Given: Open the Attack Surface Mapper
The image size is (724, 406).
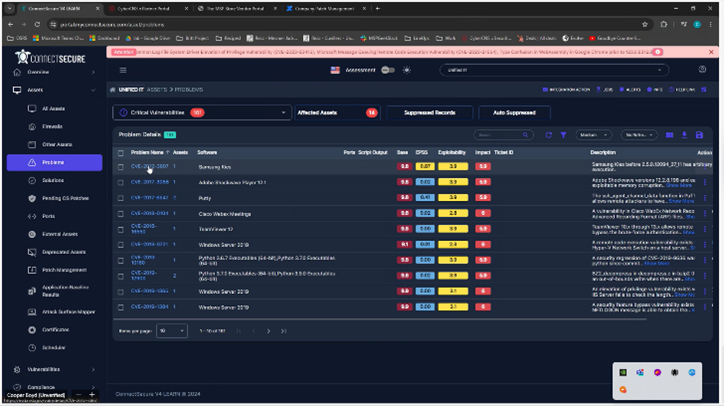Looking at the screenshot, I should 68,312.
